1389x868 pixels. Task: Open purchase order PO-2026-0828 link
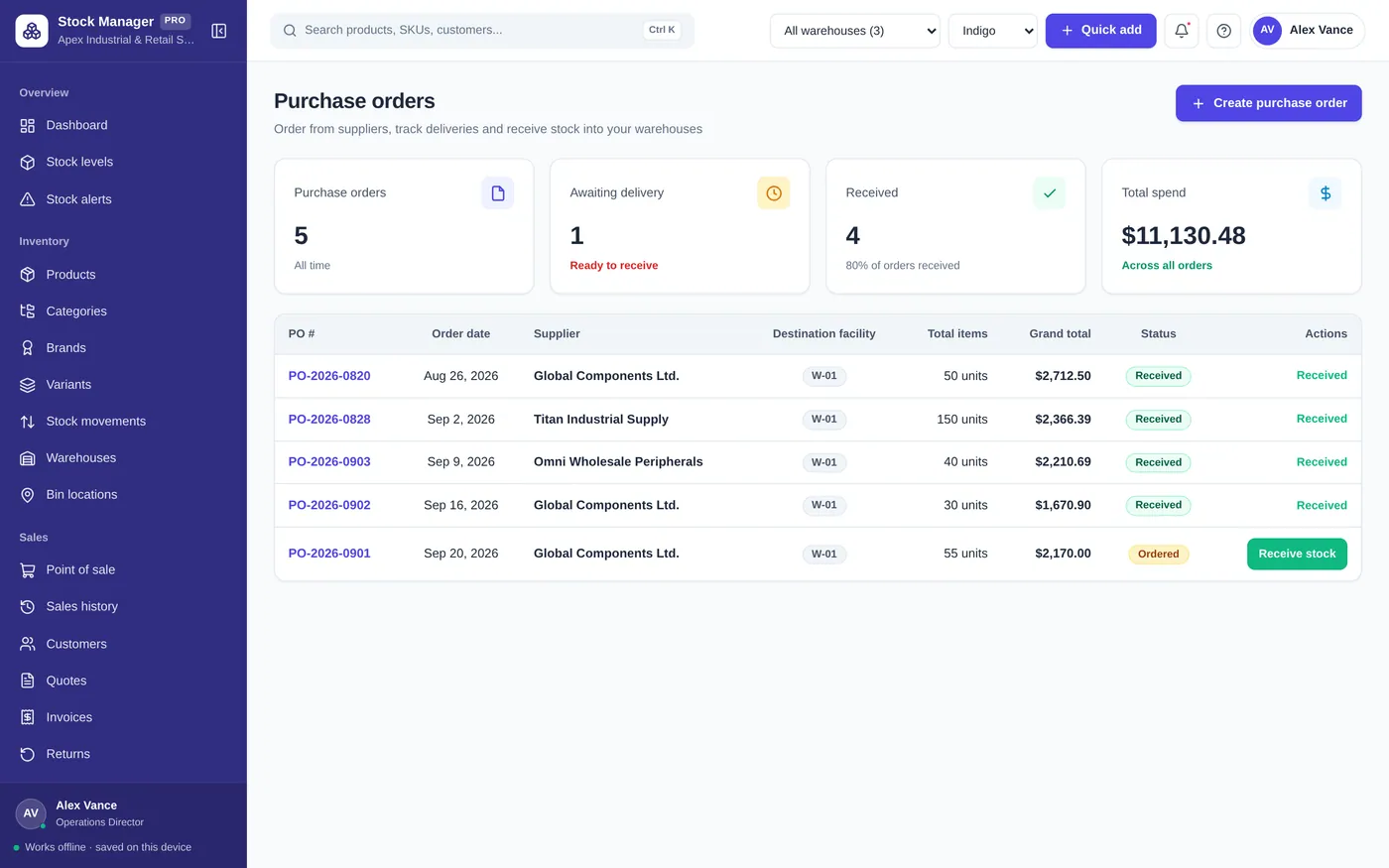point(329,420)
